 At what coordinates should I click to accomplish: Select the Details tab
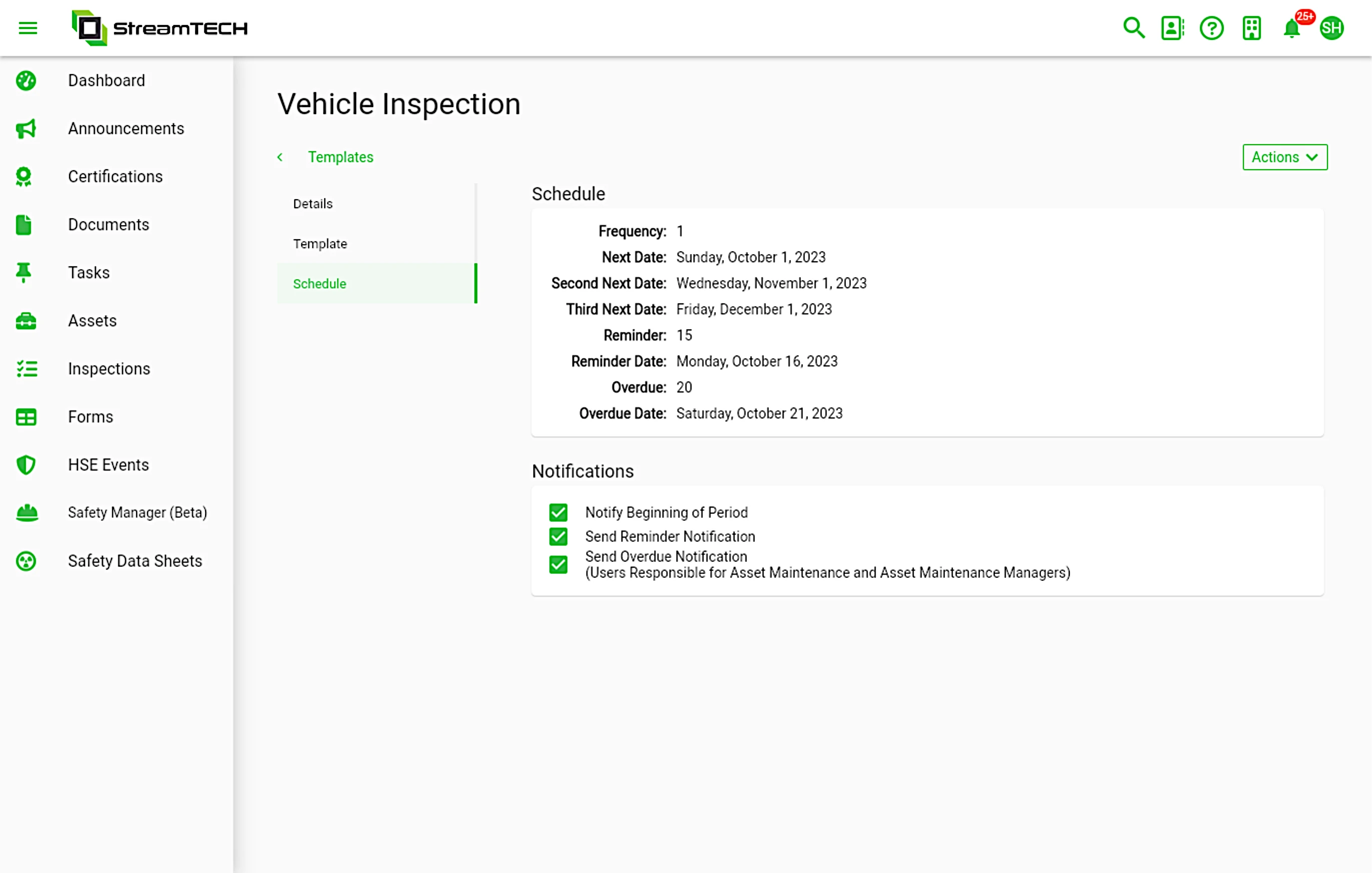tap(312, 203)
